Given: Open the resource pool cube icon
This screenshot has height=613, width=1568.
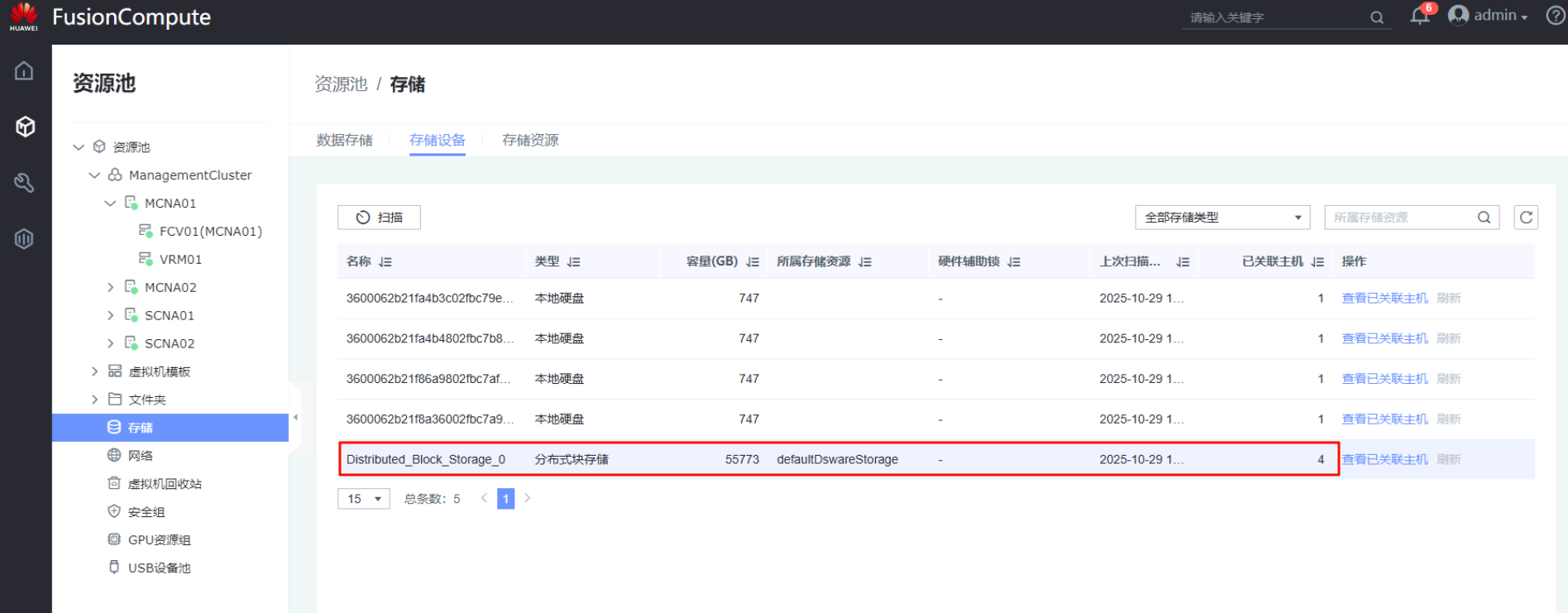Looking at the screenshot, I should coord(25,127).
